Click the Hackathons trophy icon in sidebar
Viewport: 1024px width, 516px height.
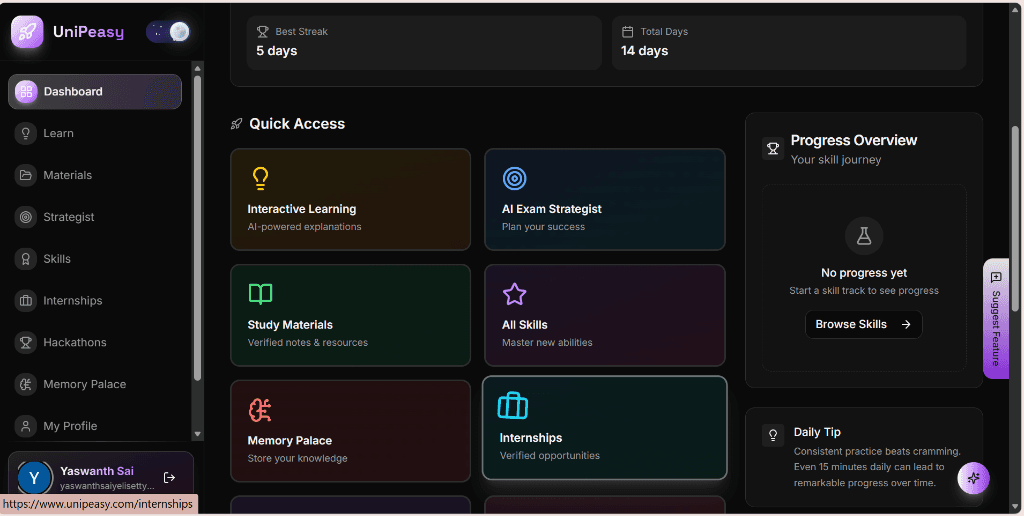click(x=25, y=342)
